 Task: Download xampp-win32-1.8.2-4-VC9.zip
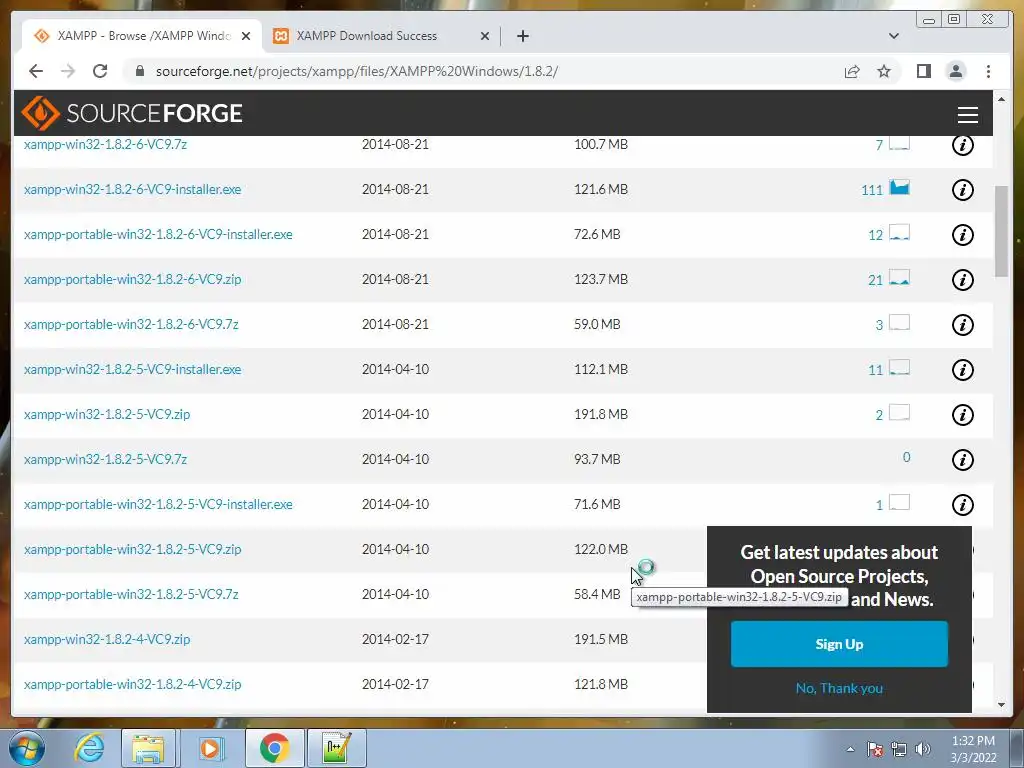point(107,639)
